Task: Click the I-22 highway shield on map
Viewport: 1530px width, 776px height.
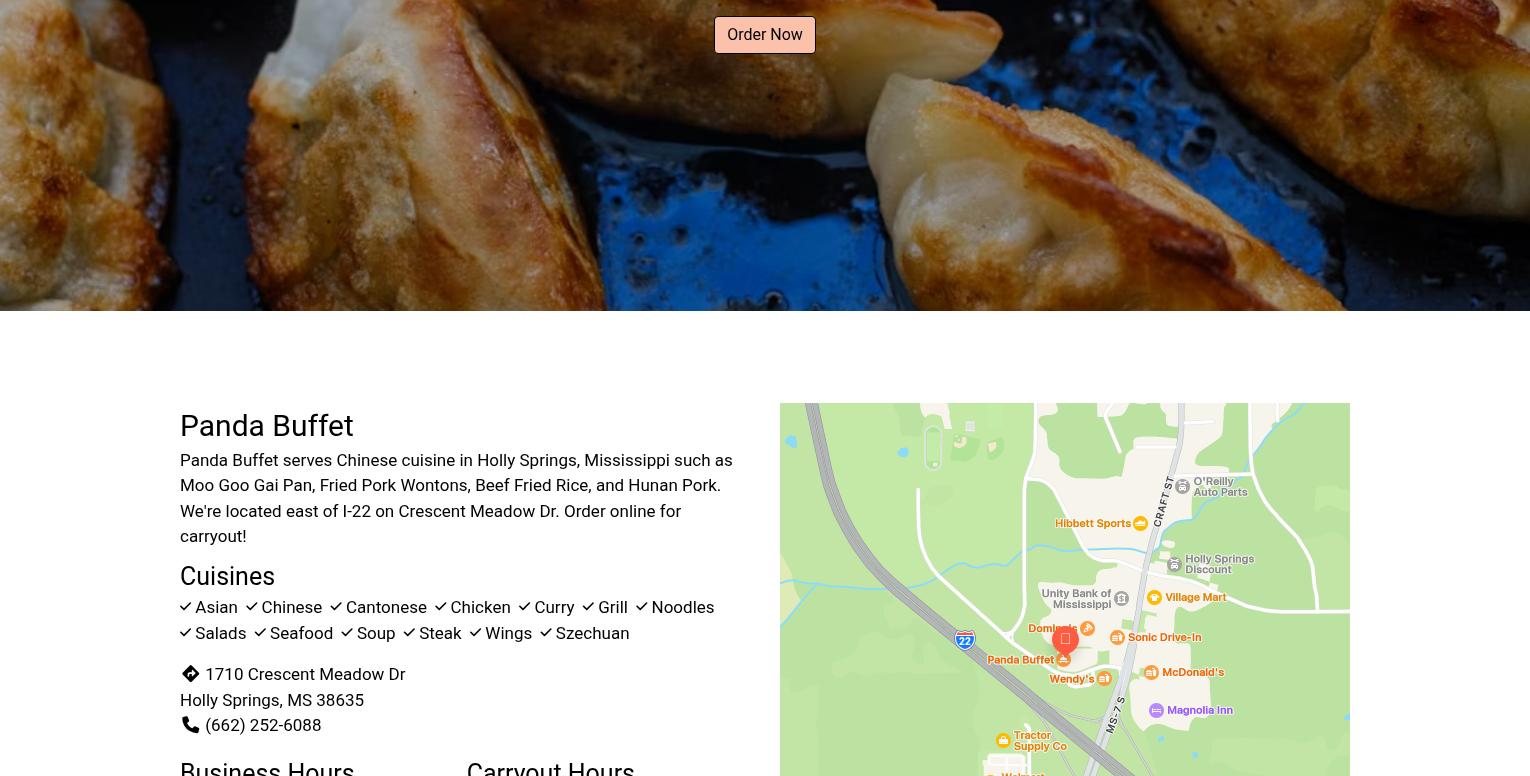Action: (x=965, y=640)
